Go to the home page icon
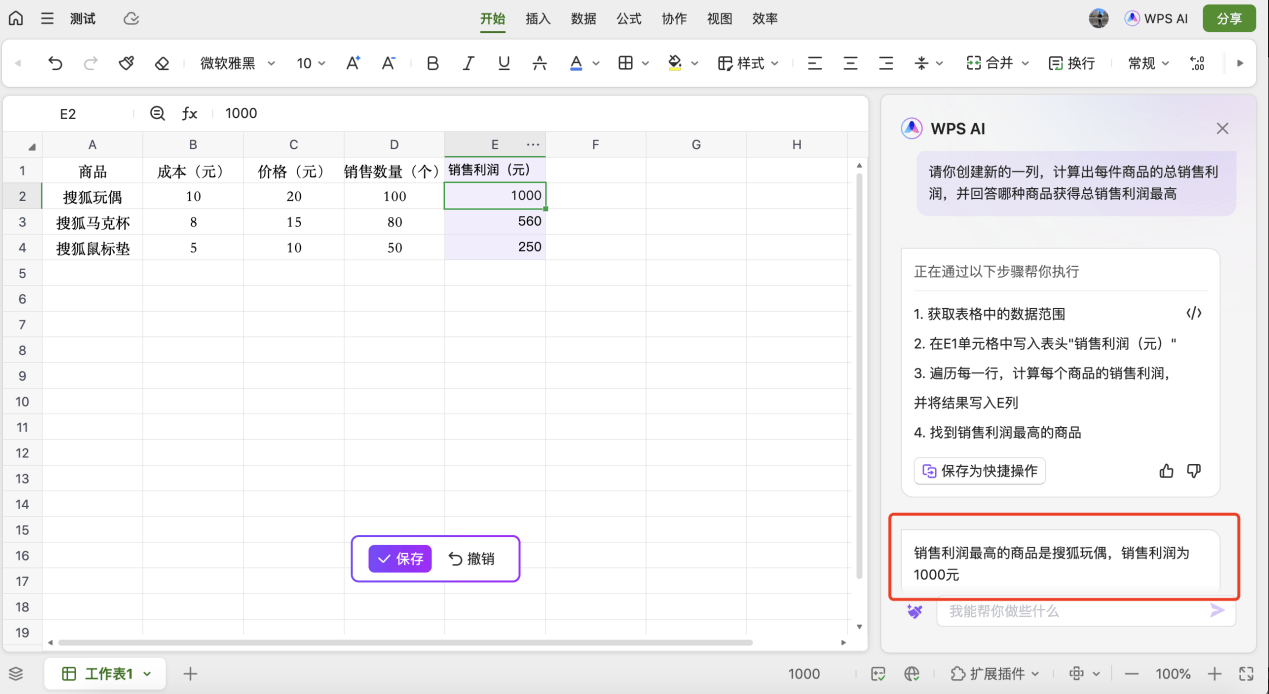Image resolution: width=1269 pixels, height=694 pixels. (15, 18)
